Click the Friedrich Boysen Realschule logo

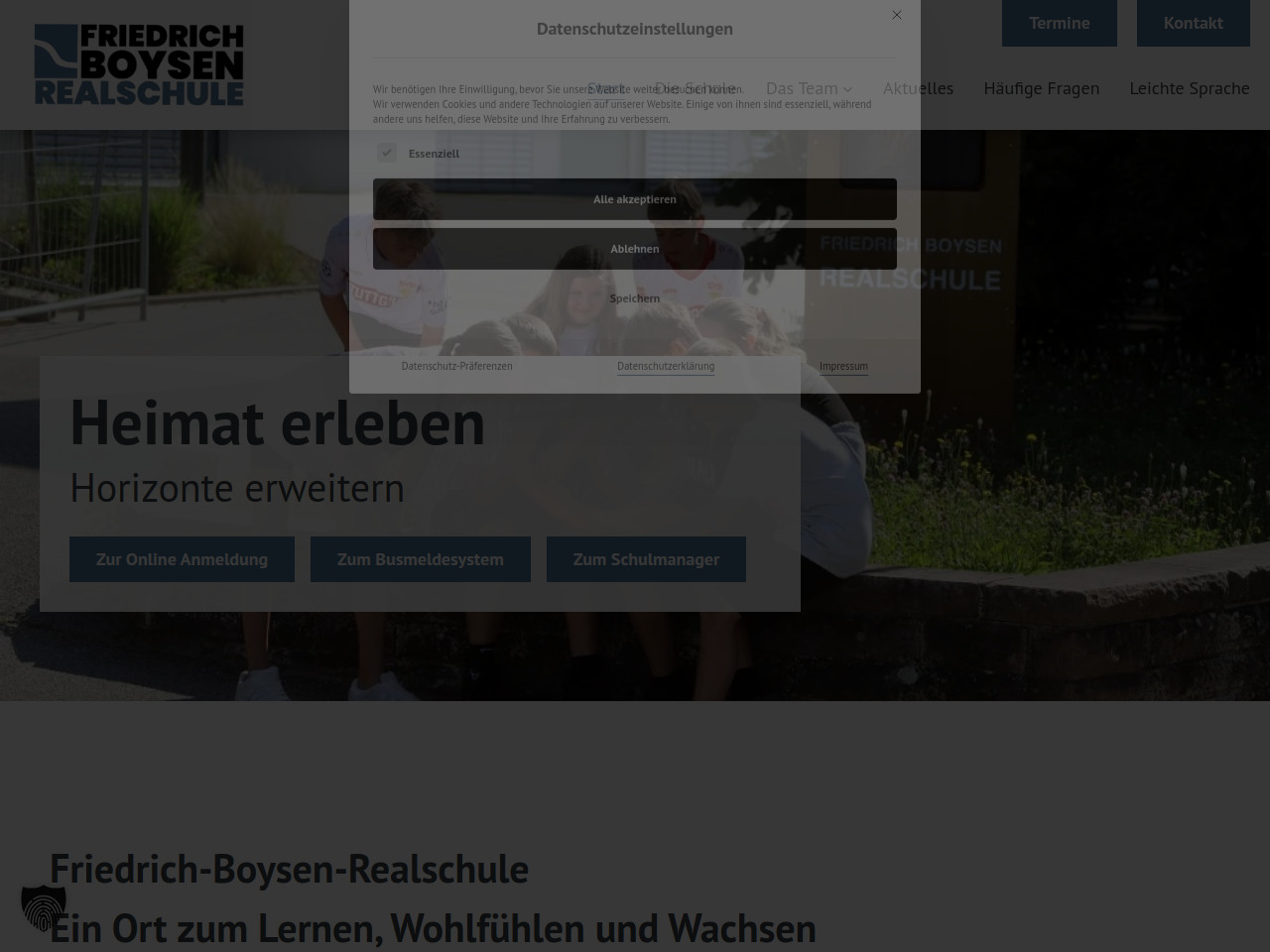(x=139, y=64)
